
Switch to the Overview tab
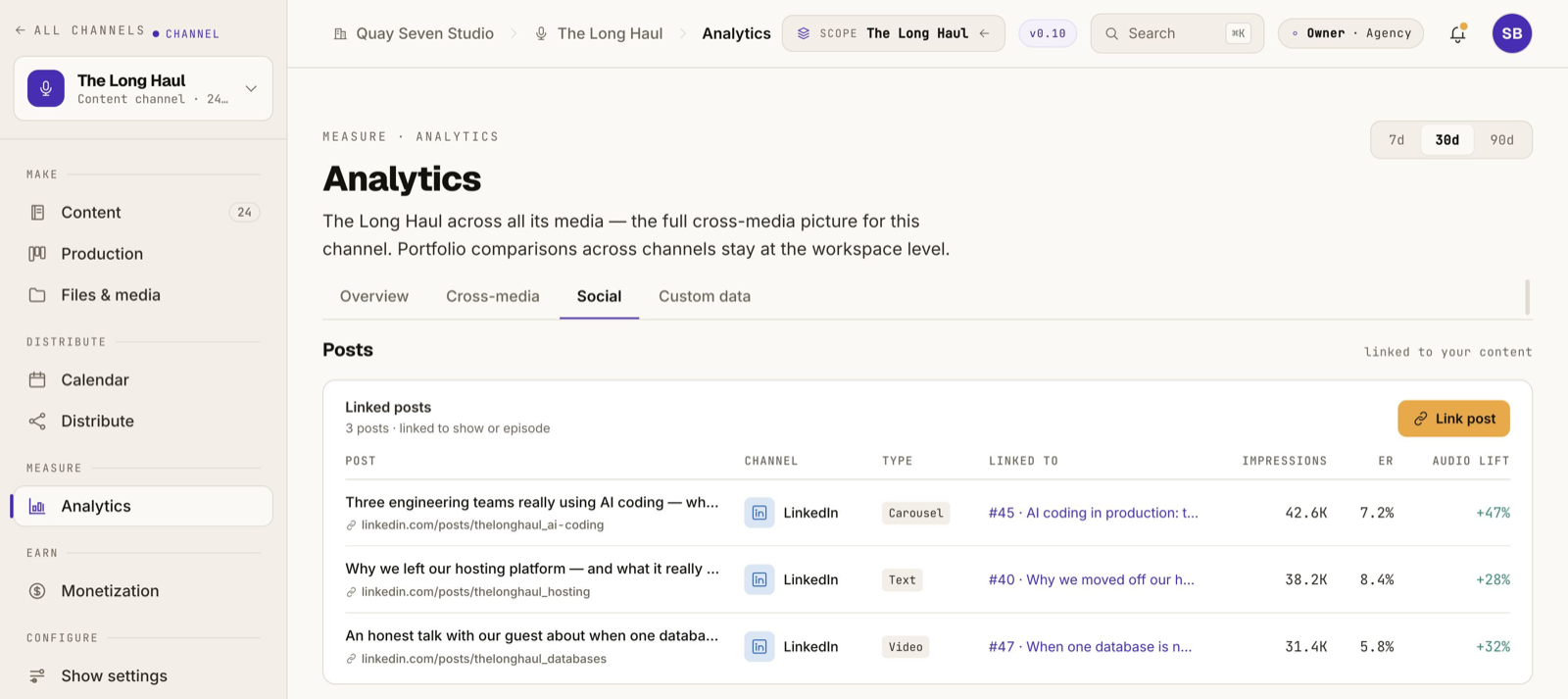tap(374, 296)
